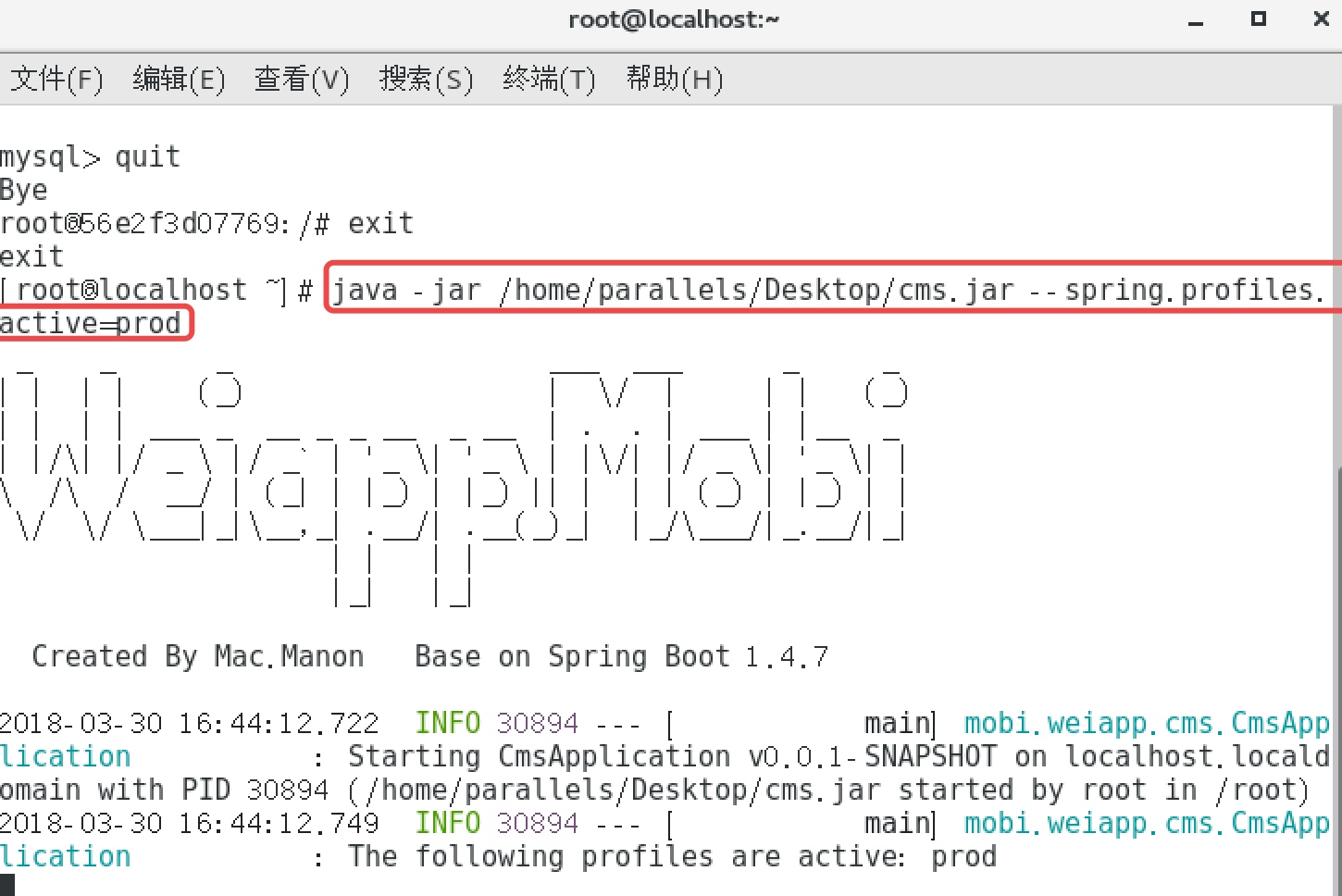Viewport: 1342px width, 896px height.
Task: Open the 查看(V) menu
Action: (302, 80)
